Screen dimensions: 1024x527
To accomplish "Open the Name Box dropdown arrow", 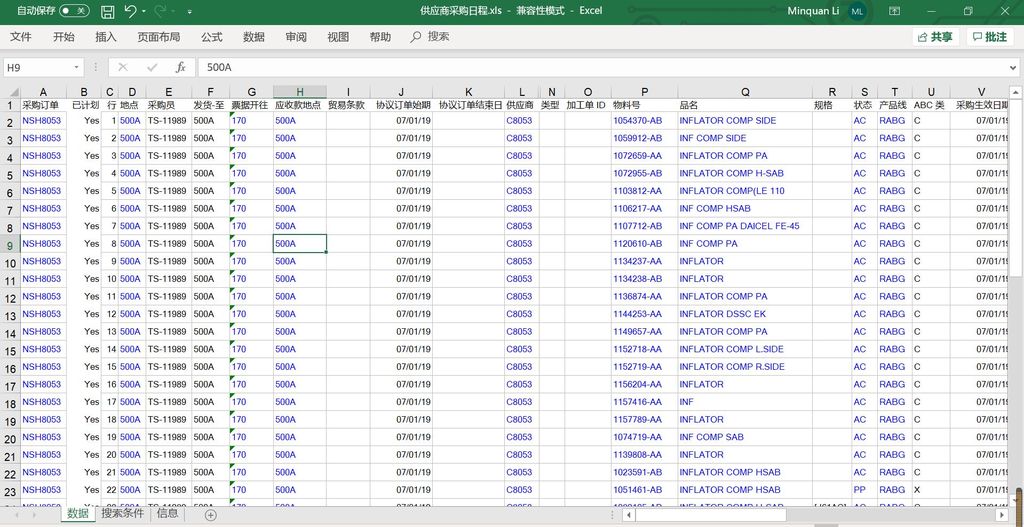I will [76, 67].
